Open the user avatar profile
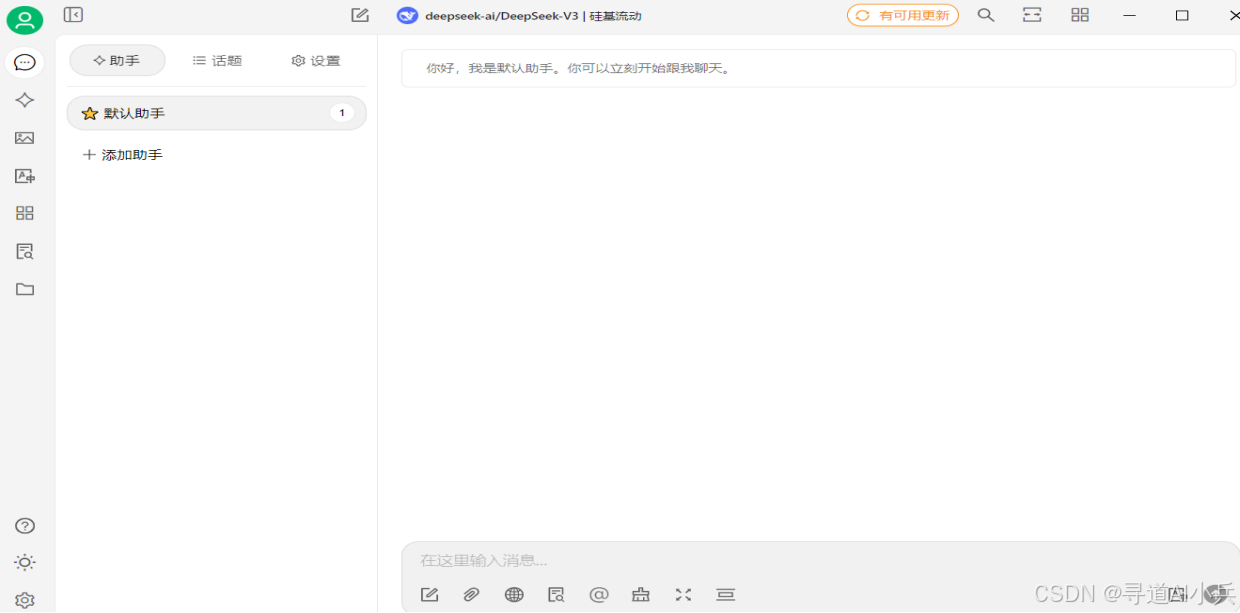 (x=25, y=20)
